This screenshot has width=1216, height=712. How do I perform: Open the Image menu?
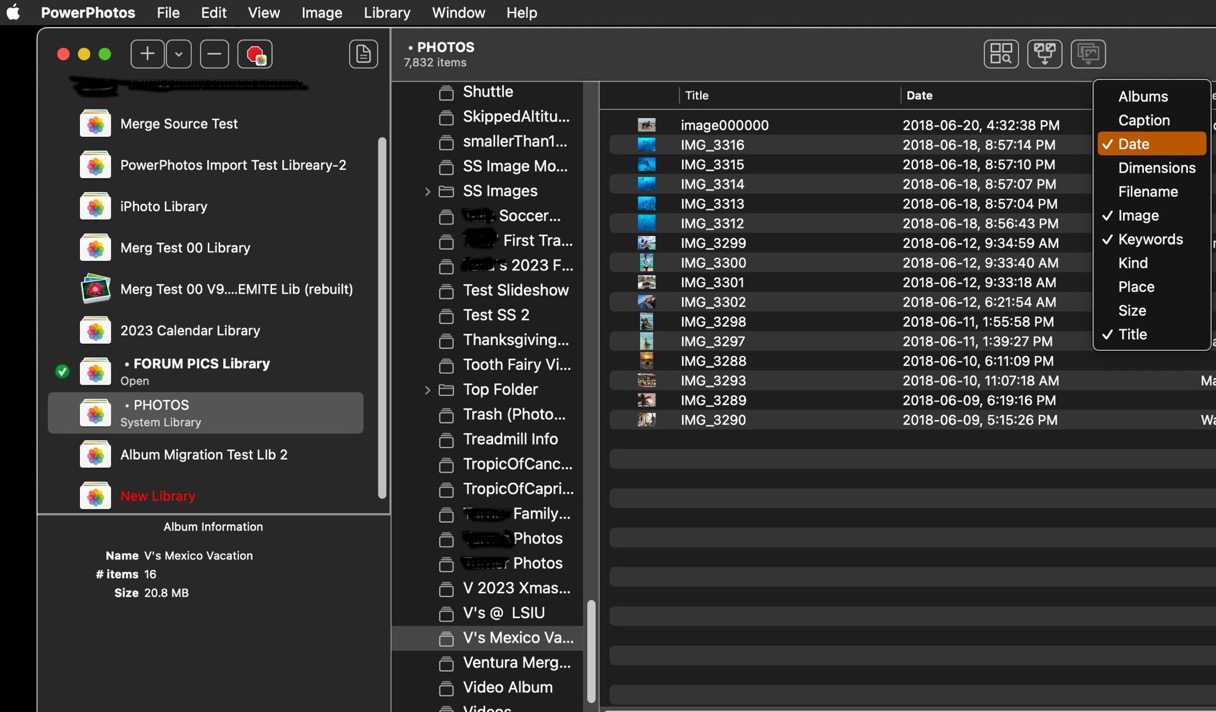coord(322,13)
